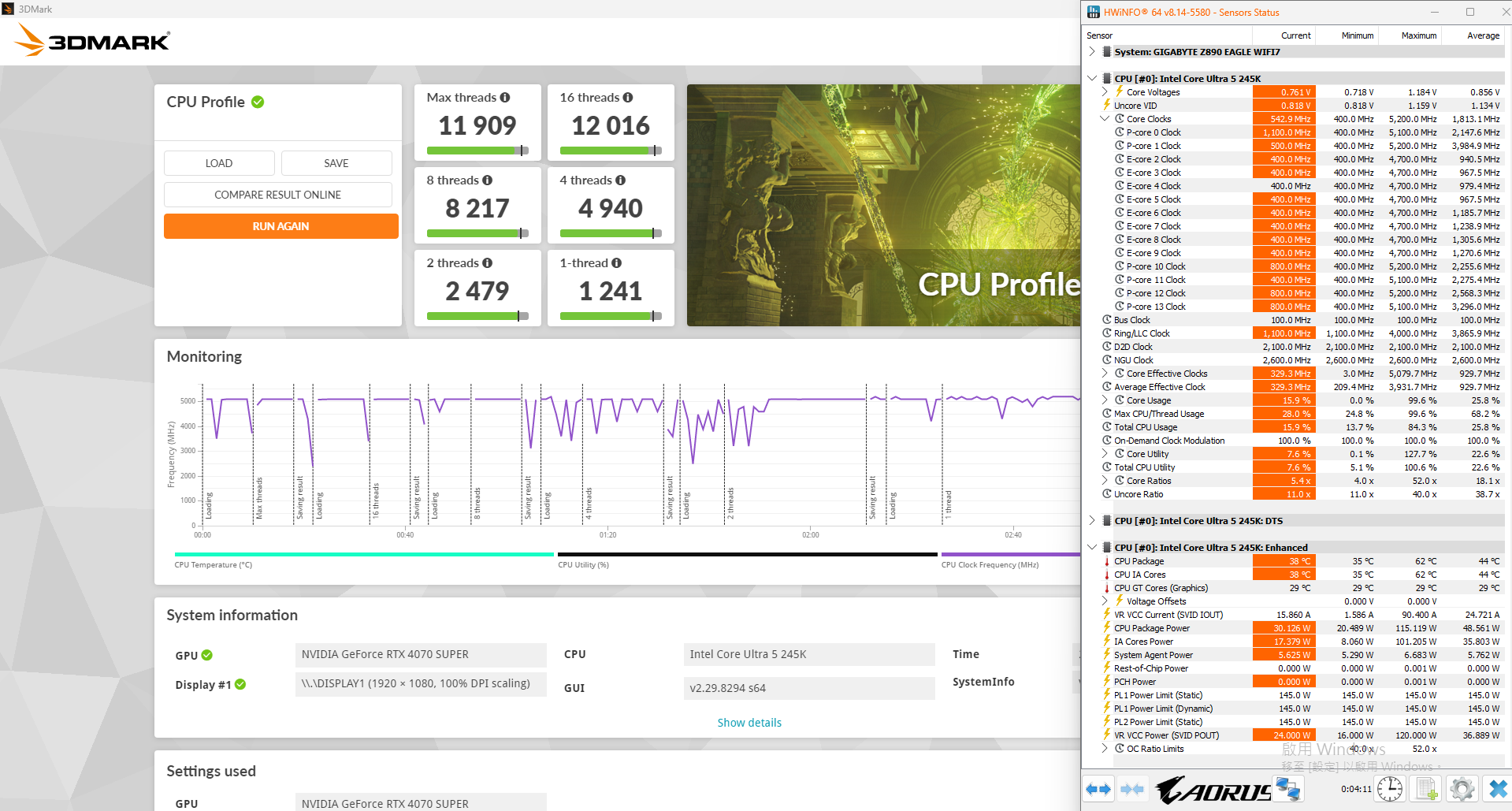This screenshot has width=1512, height=811.
Task: Click the Current column header
Action: 1284,35
